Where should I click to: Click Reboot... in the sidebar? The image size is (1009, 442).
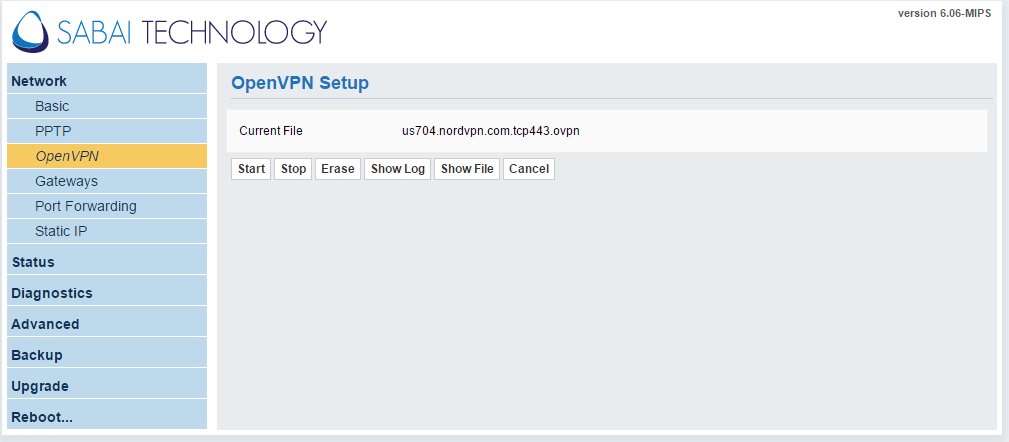pyautogui.click(x=42, y=417)
